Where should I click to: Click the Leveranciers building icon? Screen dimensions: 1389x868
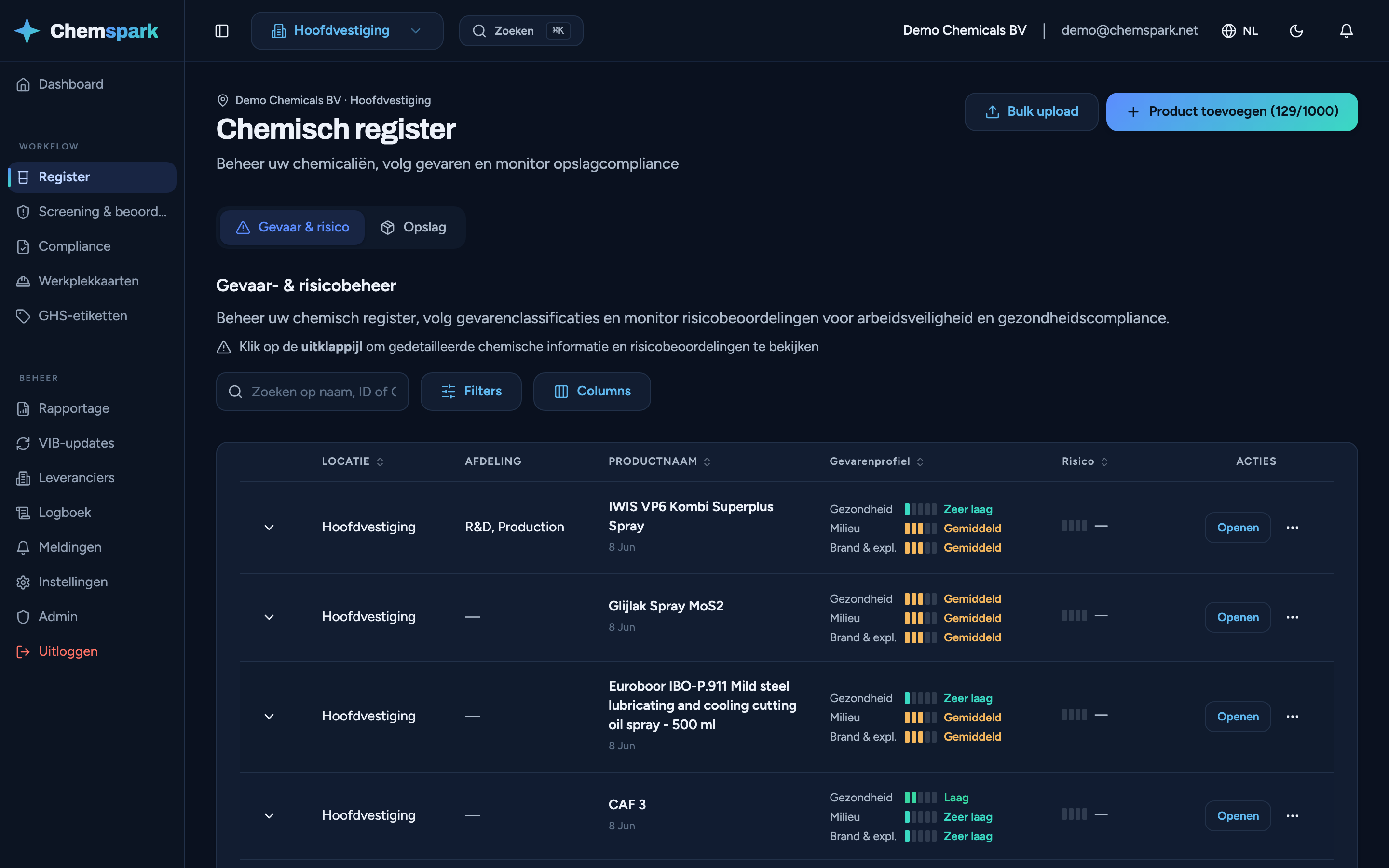[23, 477]
